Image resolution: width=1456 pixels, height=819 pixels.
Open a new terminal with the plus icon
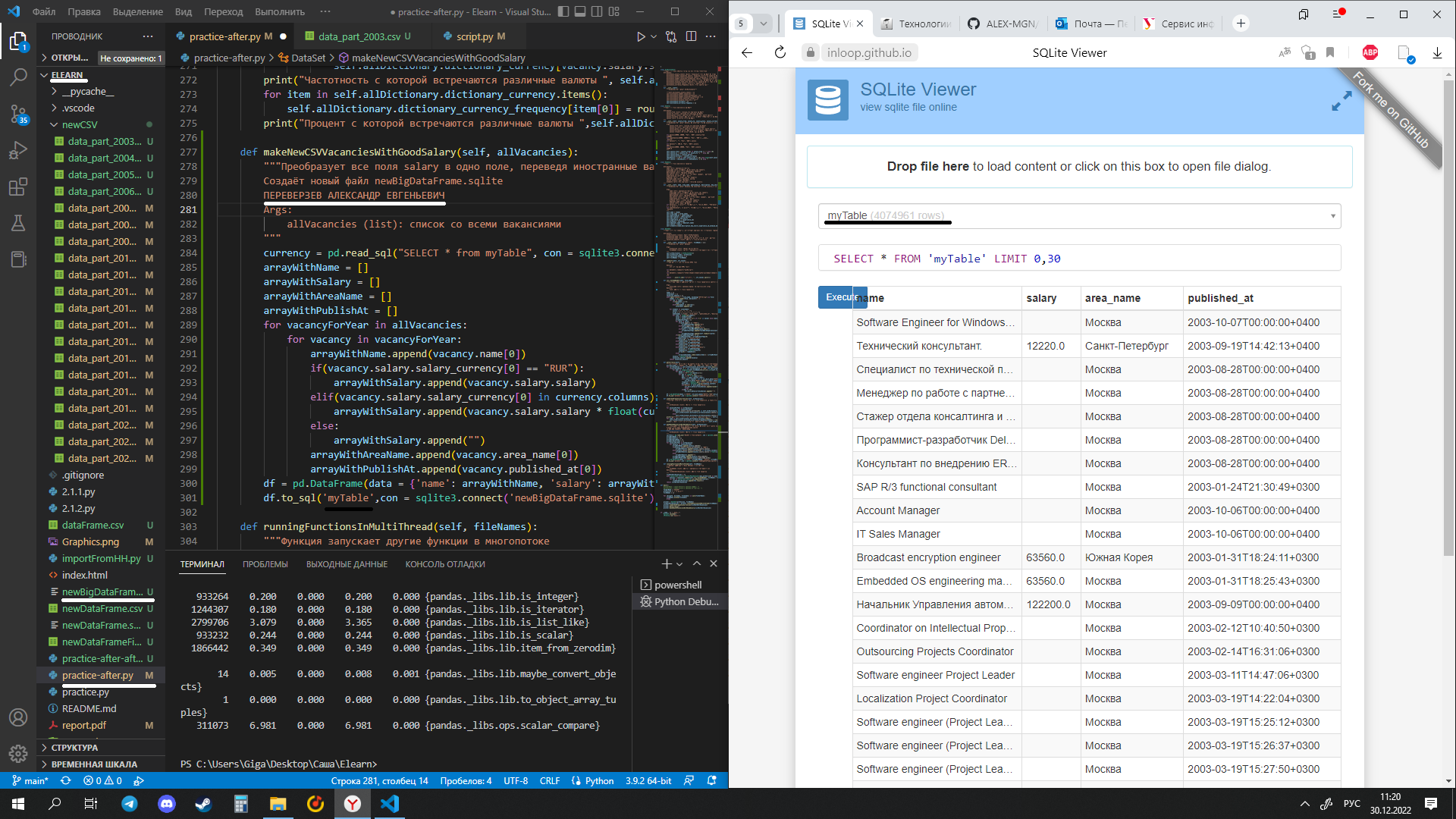[666, 563]
